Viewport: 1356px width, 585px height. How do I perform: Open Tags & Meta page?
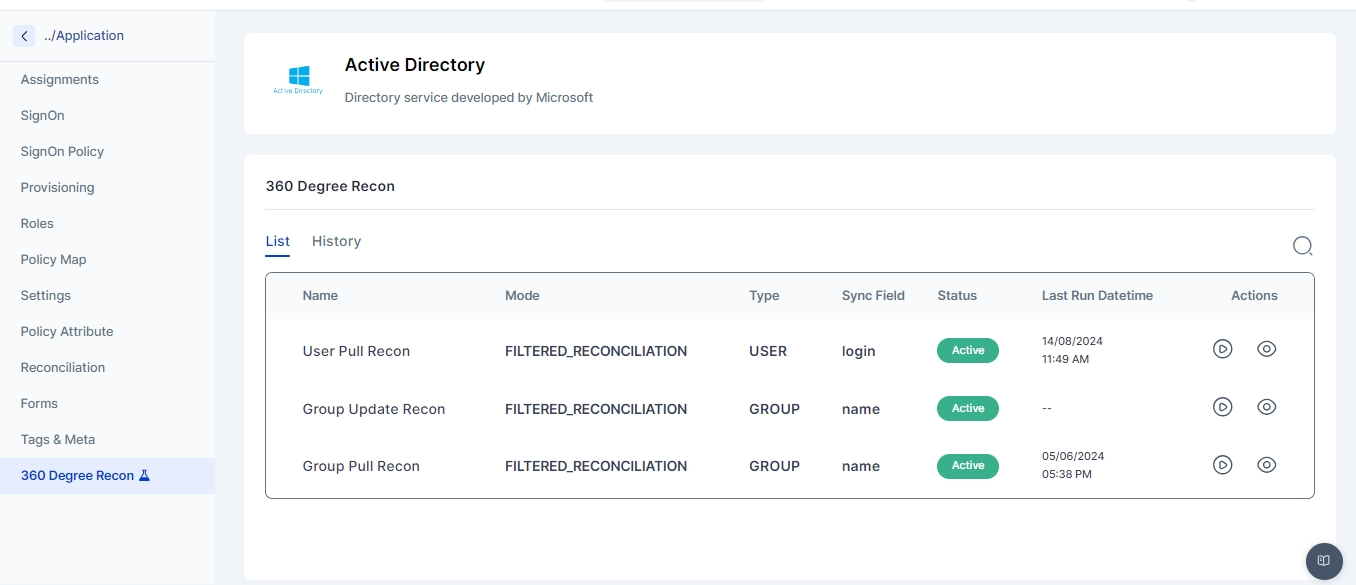click(x=58, y=440)
